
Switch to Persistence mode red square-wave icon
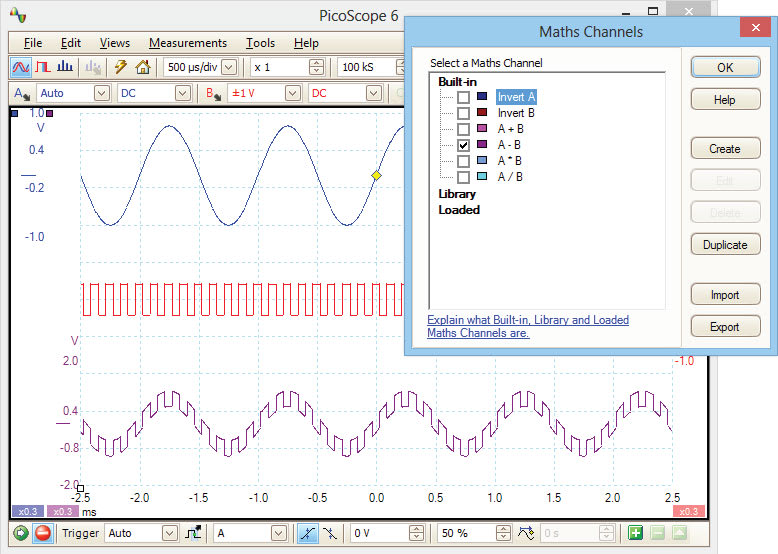click(x=43, y=67)
